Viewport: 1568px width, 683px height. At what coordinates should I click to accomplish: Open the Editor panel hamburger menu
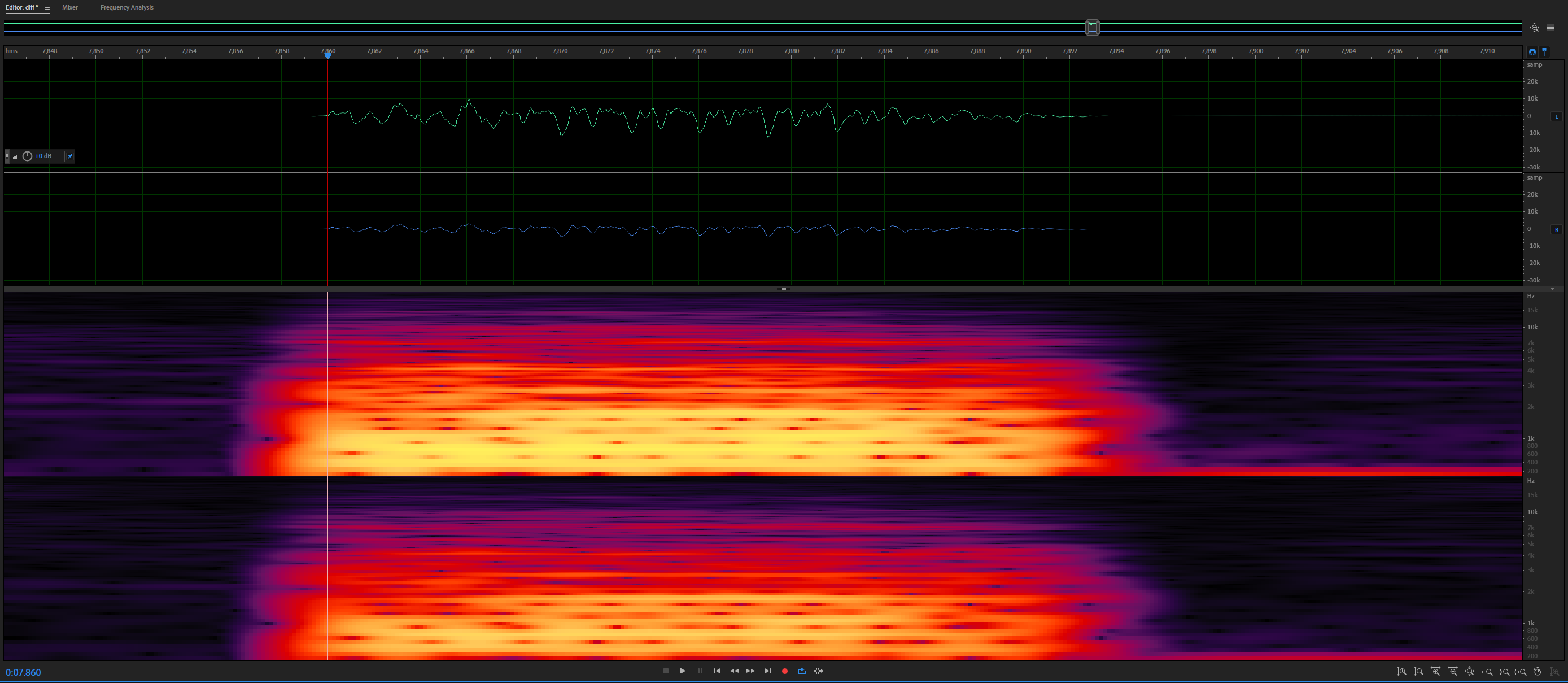(x=47, y=8)
